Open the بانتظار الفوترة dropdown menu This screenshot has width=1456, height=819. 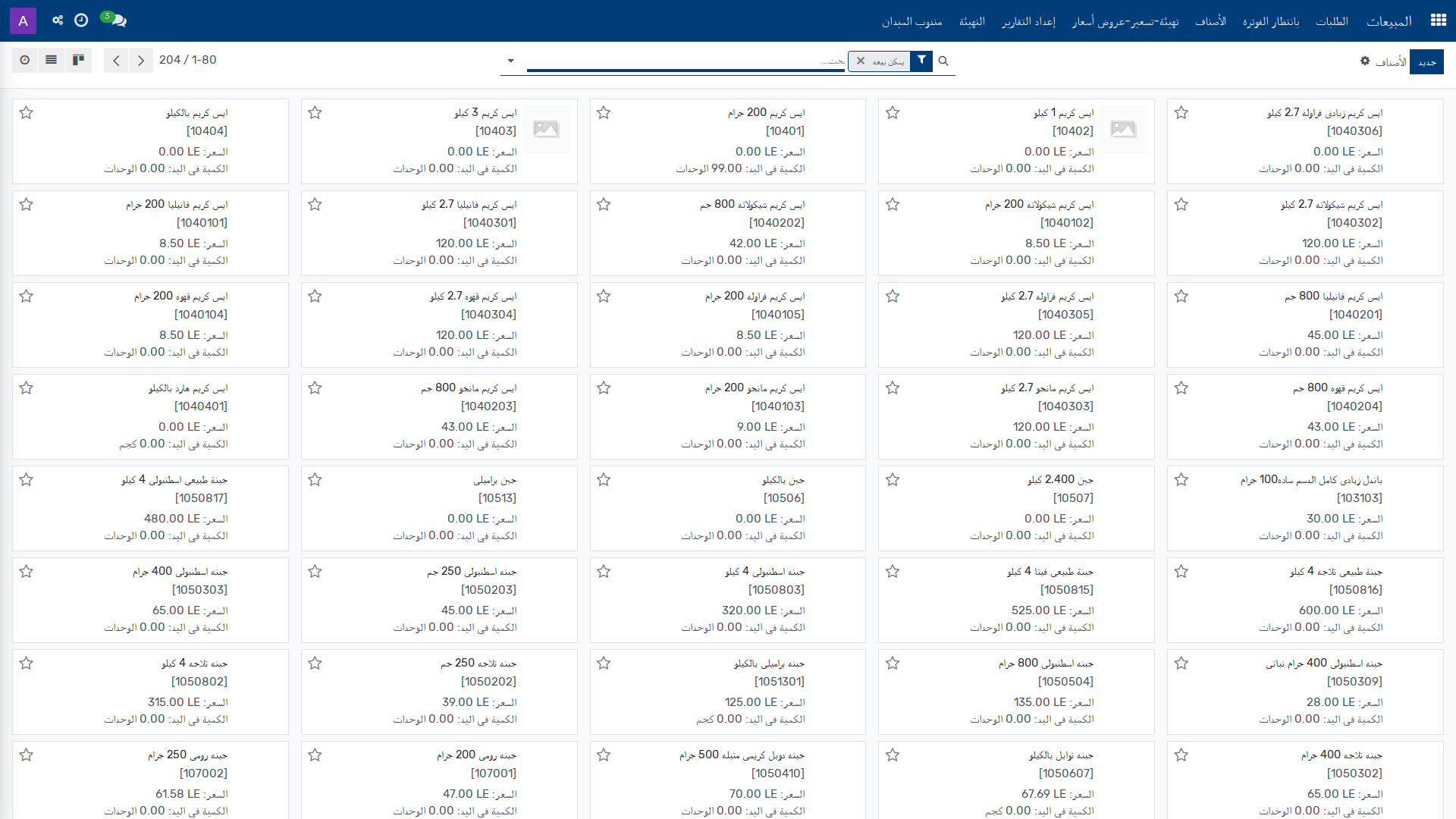(x=1271, y=21)
